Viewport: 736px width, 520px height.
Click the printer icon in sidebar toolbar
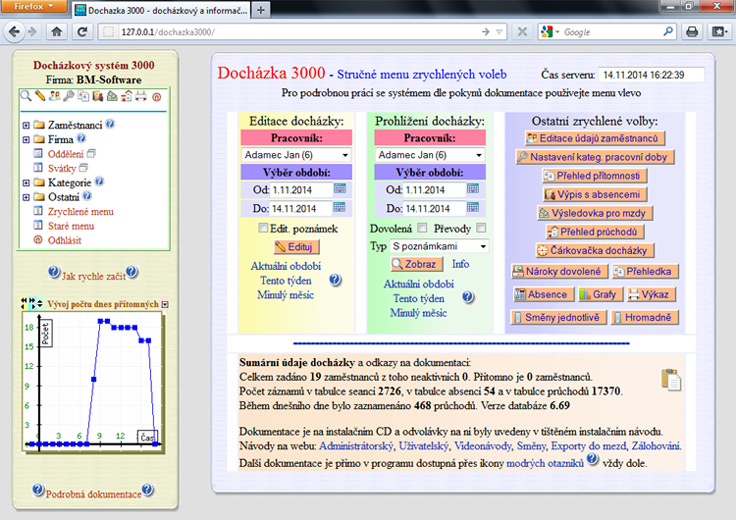pyautogui.click(x=141, y=96)
